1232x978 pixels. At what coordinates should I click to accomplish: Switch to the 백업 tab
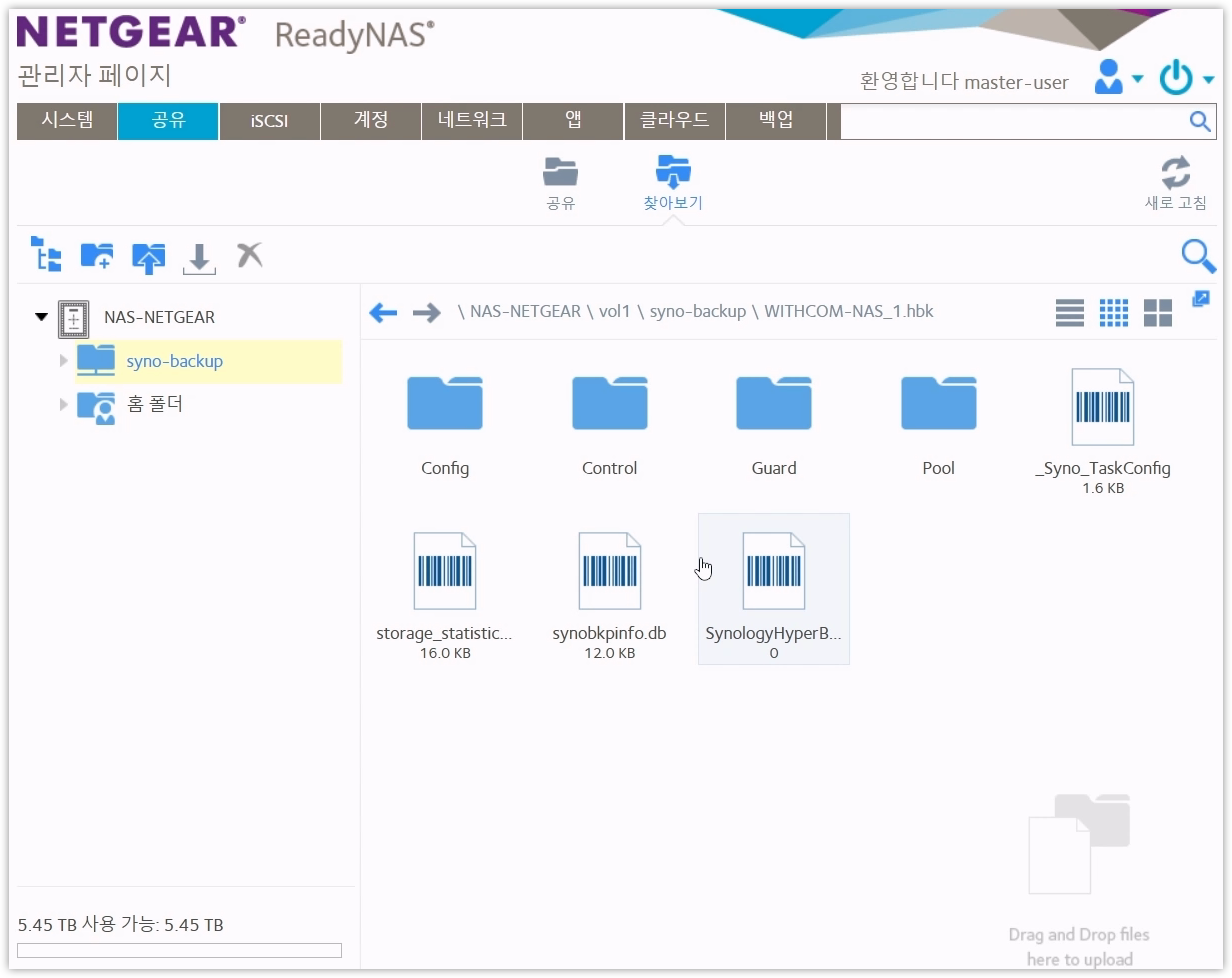776,121
